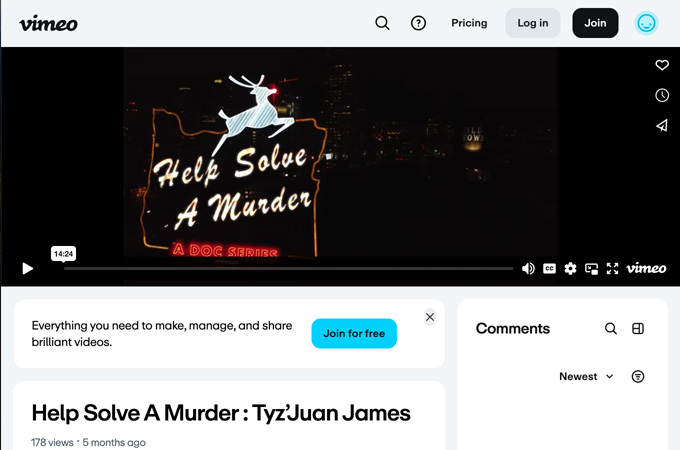Image resolution: width=680 pixels, height=450 pixels.
Task: Play the video
Action: (28, 268)
